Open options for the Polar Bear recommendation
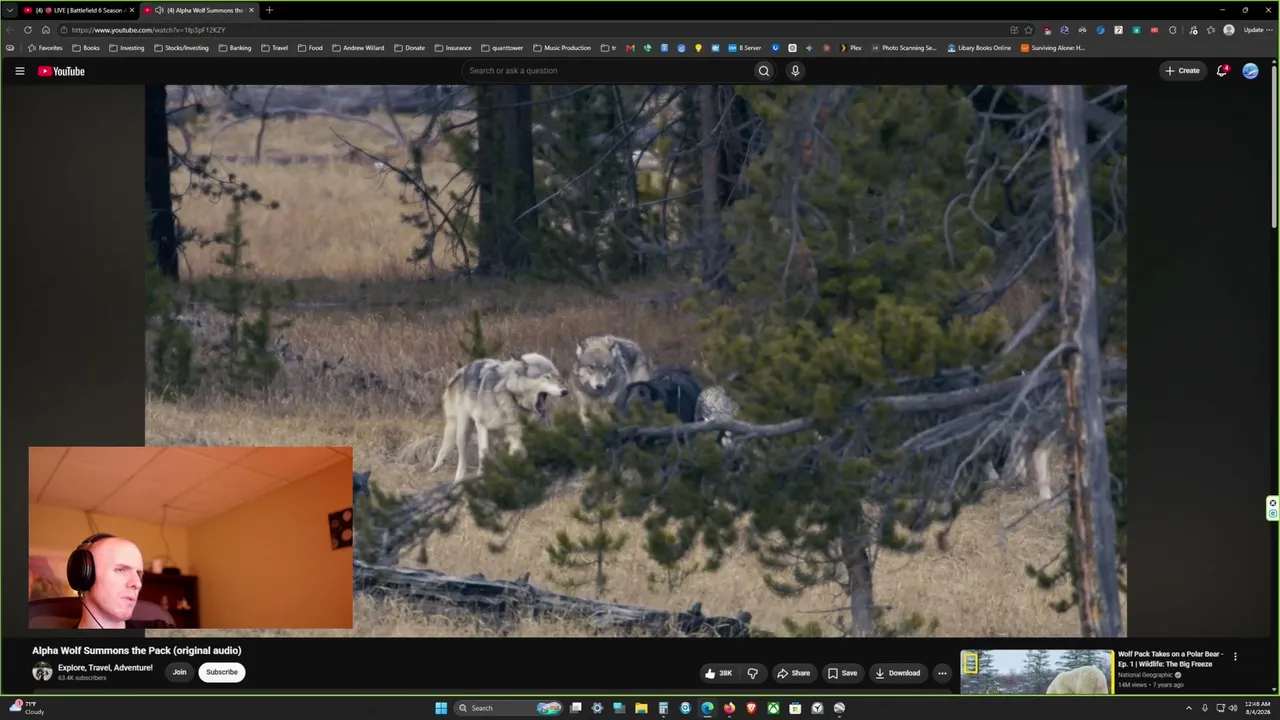 [1235, 657]
